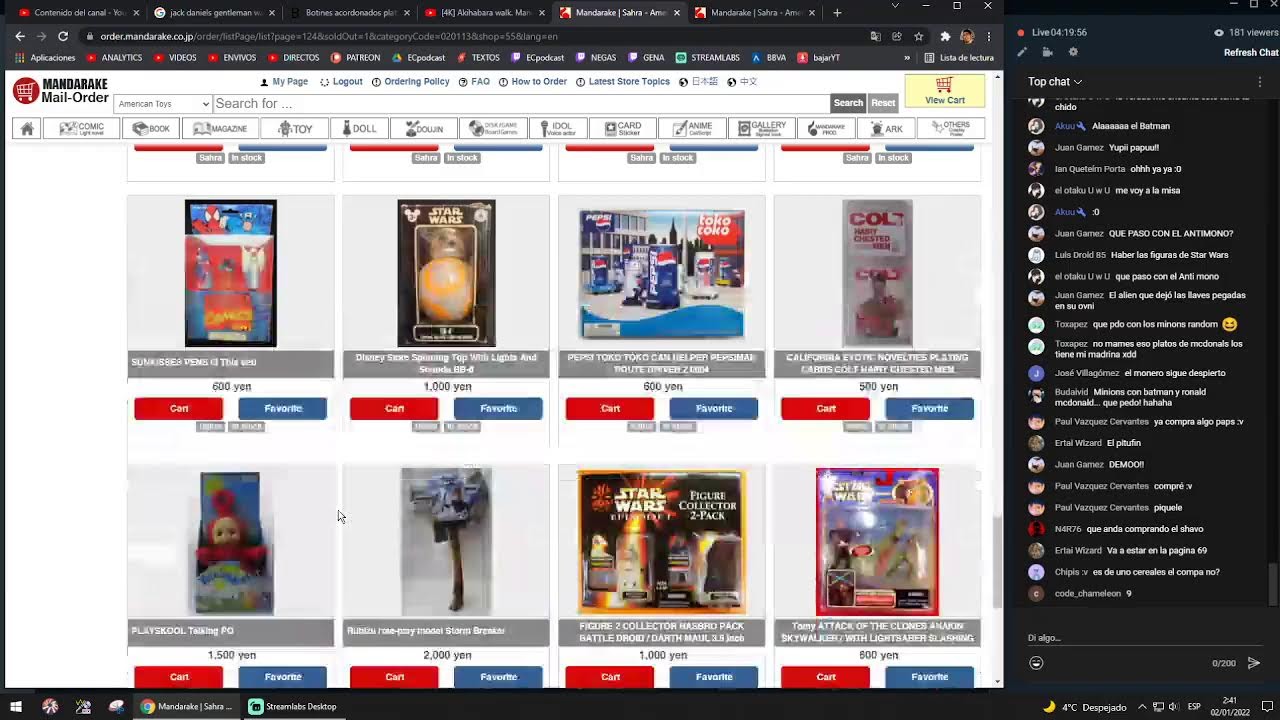Open the TOY category
Screen dimensions: 1280x720
(295, 128)
